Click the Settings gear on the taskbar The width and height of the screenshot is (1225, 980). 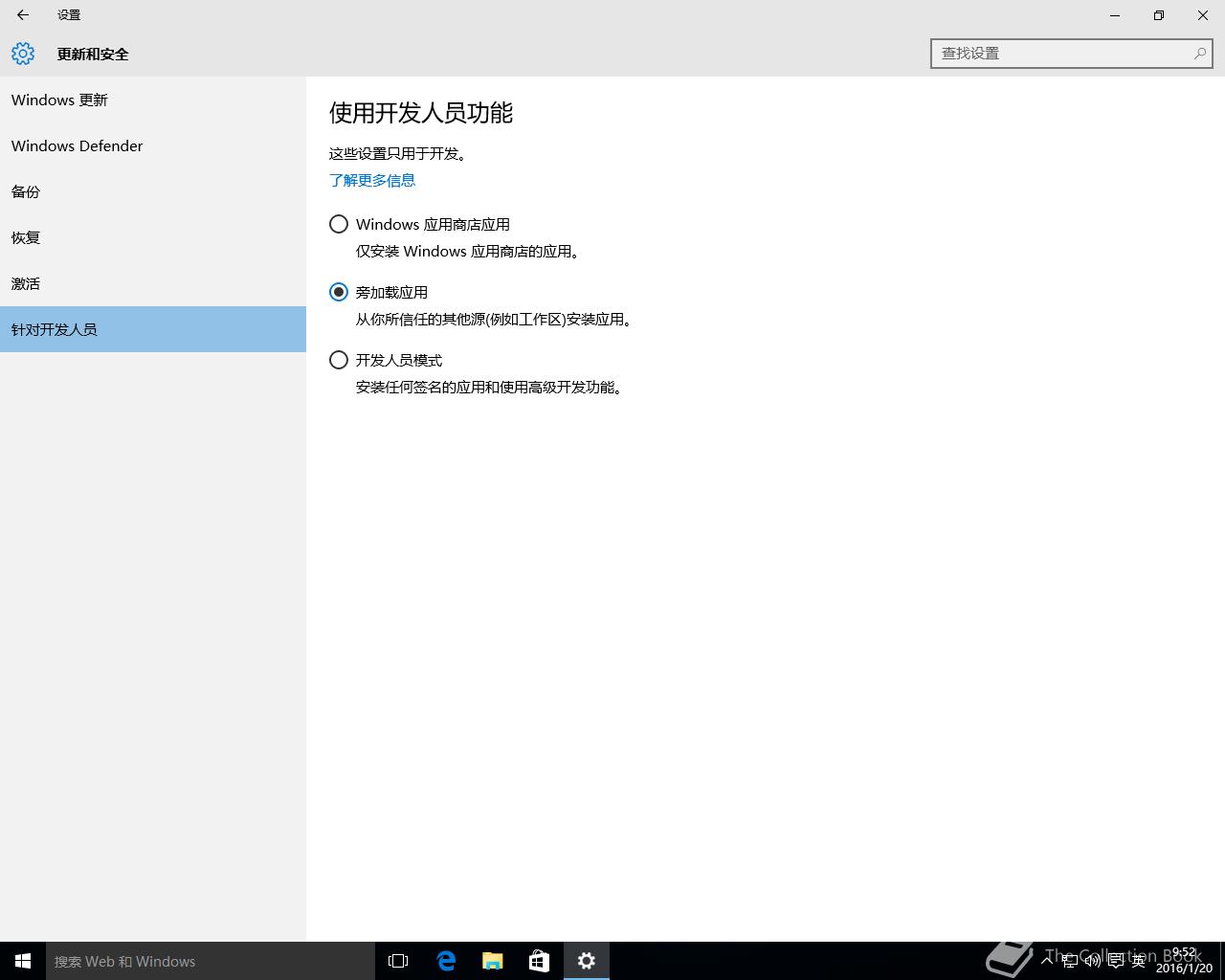pos(587,961)
